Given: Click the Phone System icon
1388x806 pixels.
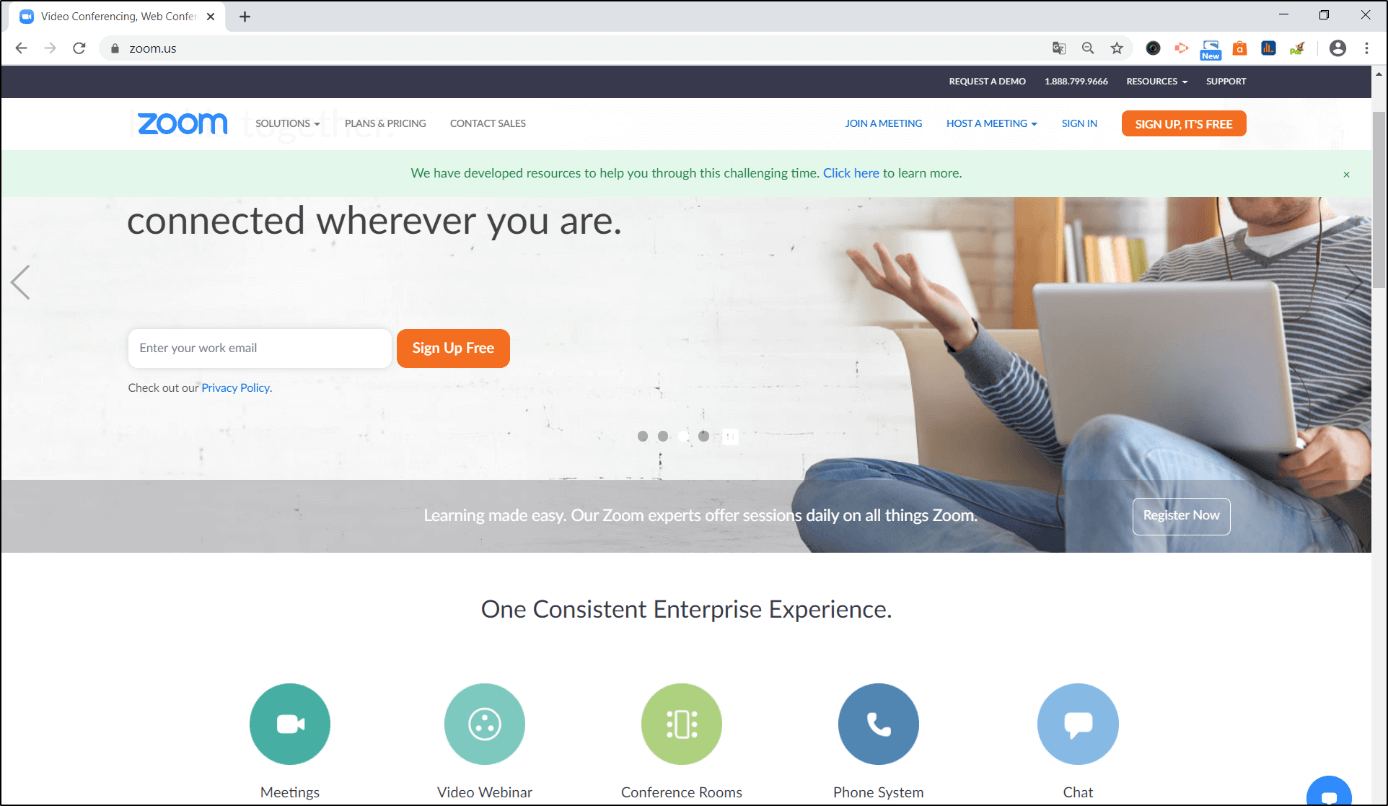Looking at the screenshot, I should (878, 724).
